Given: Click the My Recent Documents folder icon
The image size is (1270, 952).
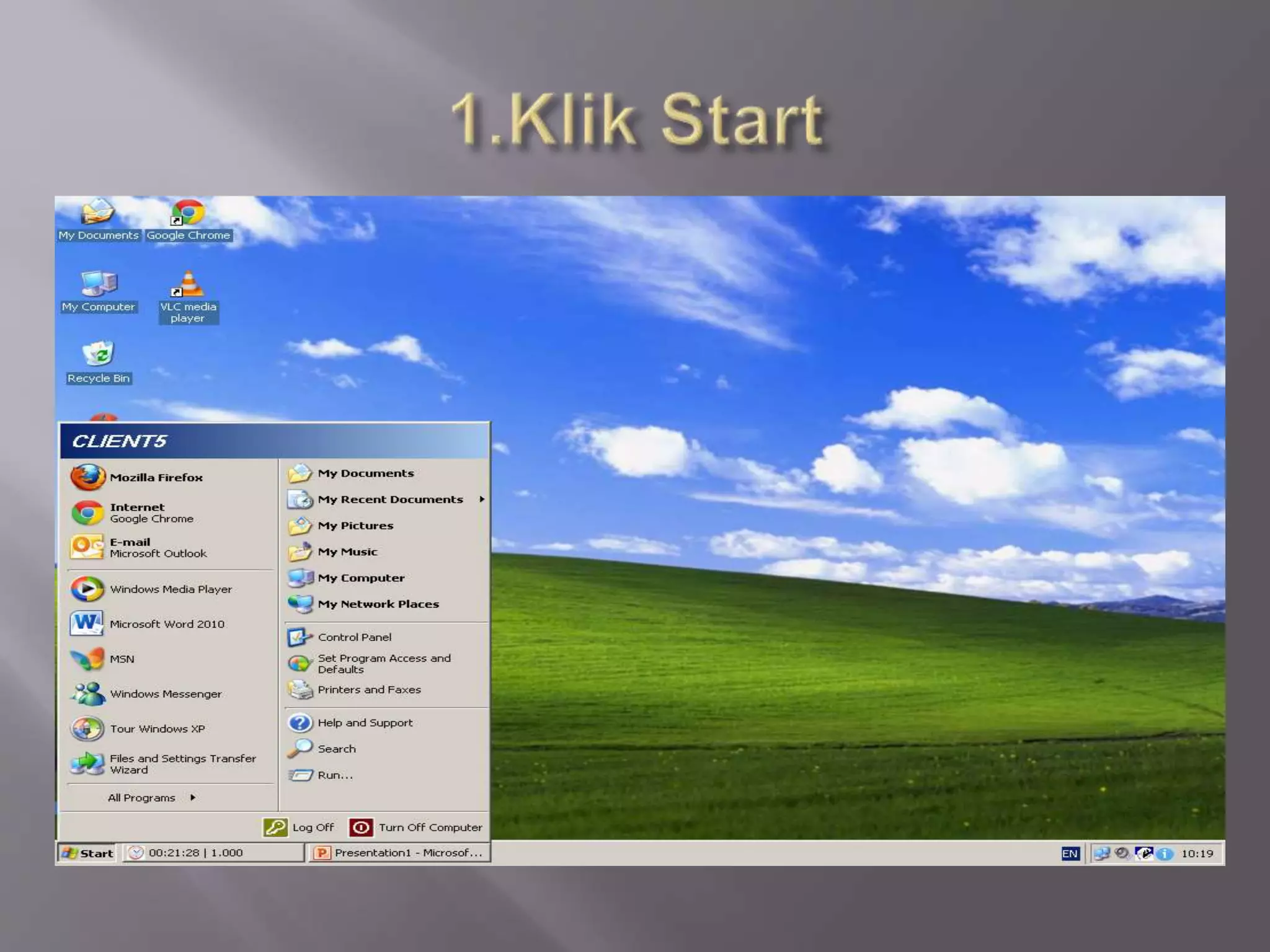Looking at the screenshot, I should coord(300,499).
